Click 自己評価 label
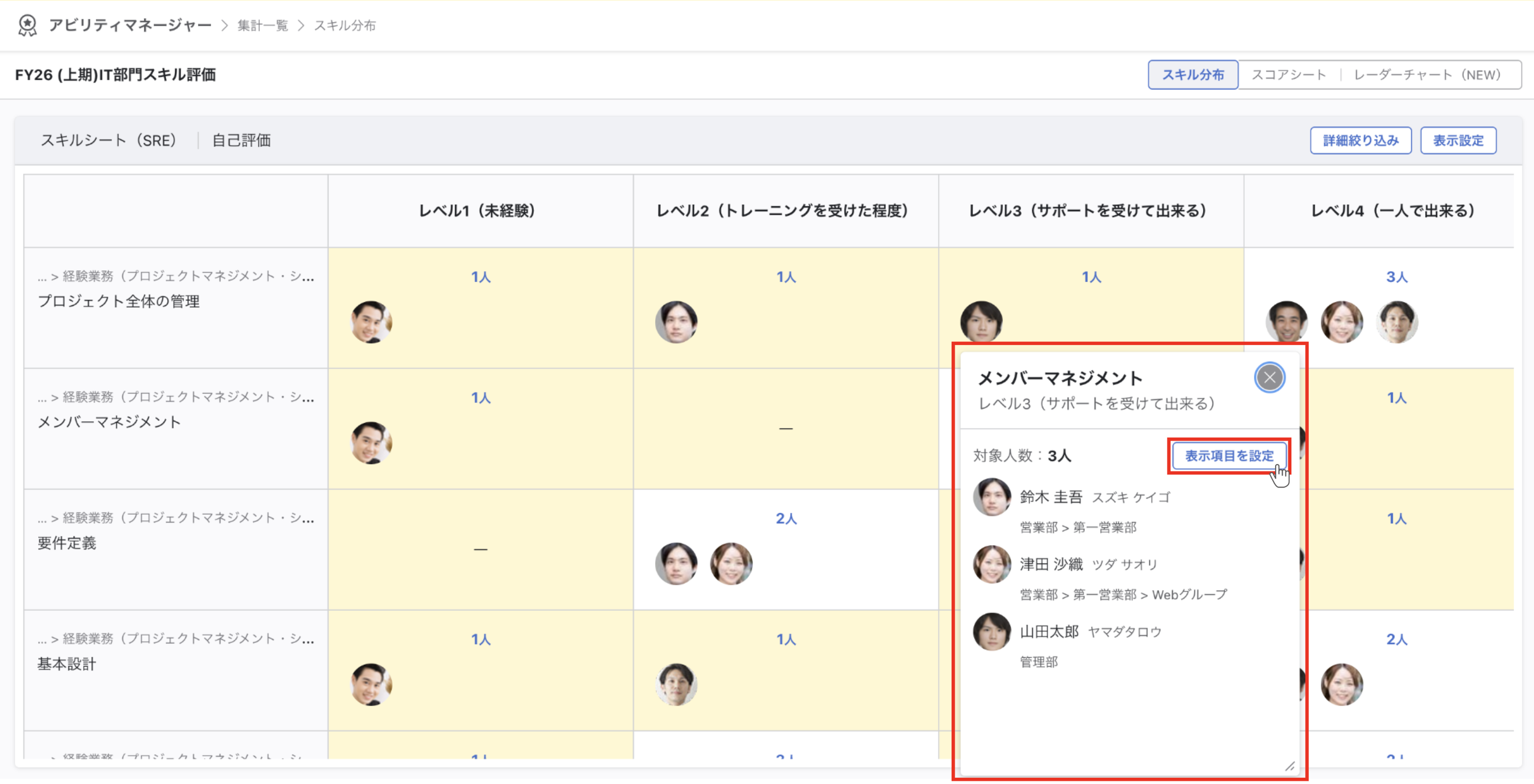The image size is (1534, 784). (x=241, y=141)
